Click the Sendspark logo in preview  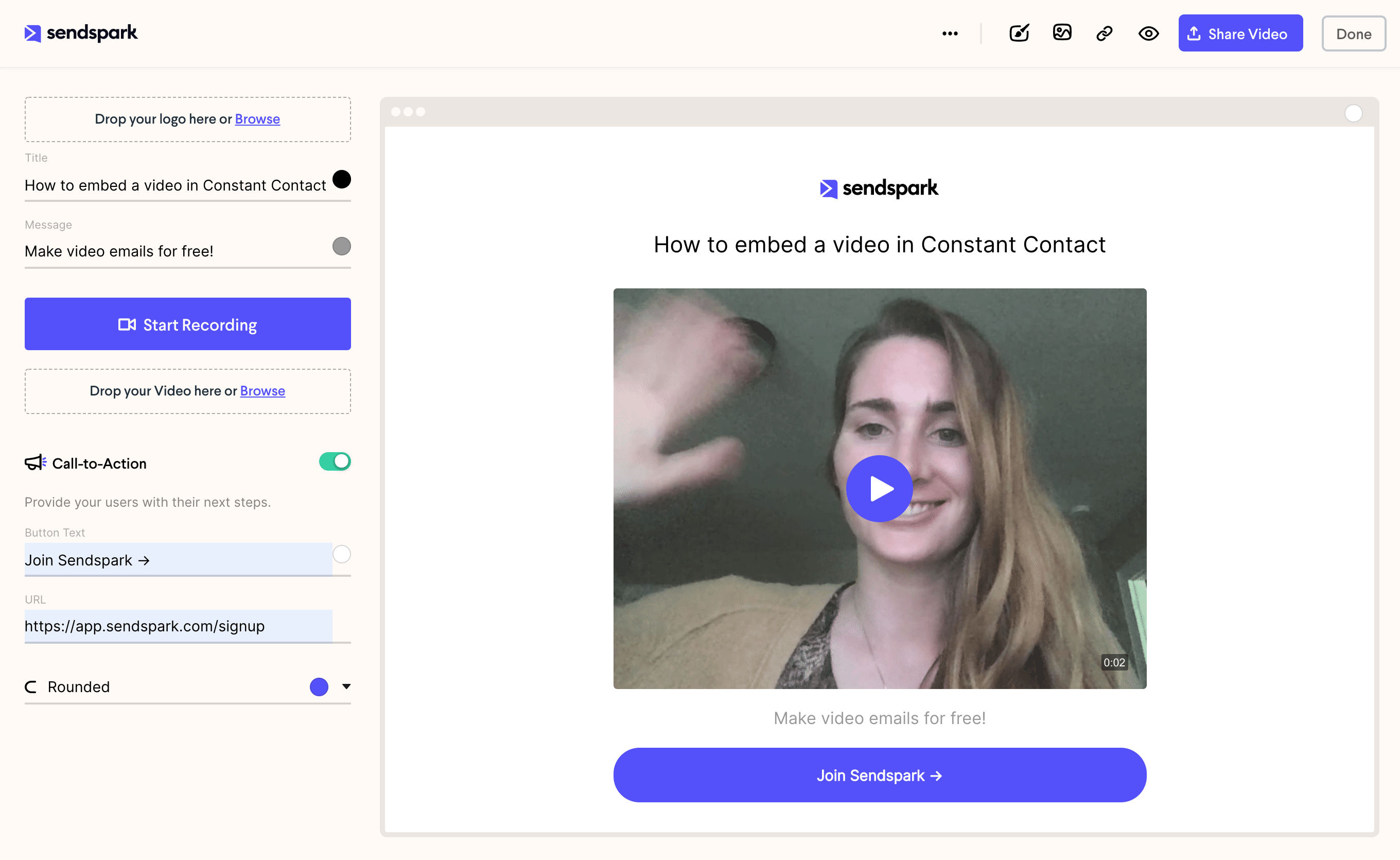[x=879, y=188]
